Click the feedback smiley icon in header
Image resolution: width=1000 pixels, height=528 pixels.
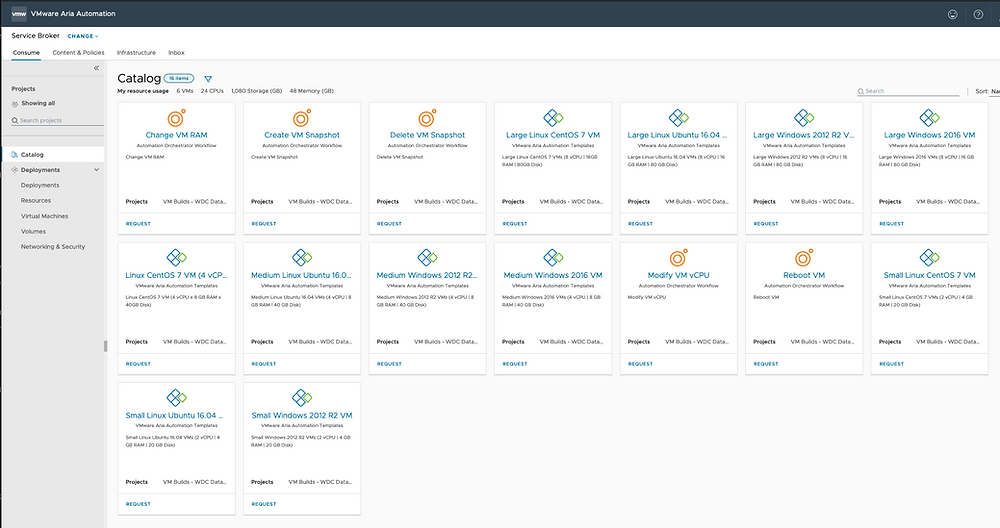pos(953,14)
